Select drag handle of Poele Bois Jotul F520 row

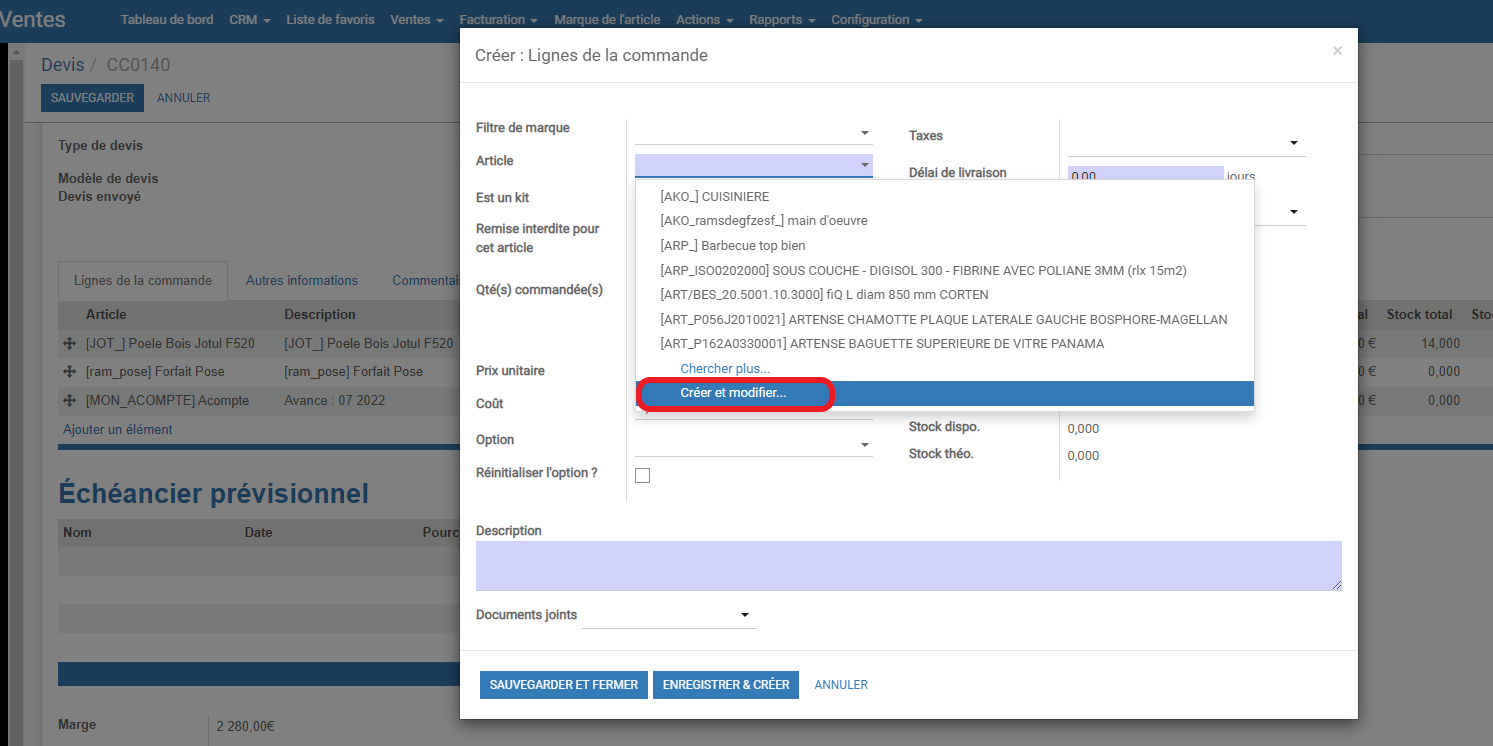tap(70, 343)
